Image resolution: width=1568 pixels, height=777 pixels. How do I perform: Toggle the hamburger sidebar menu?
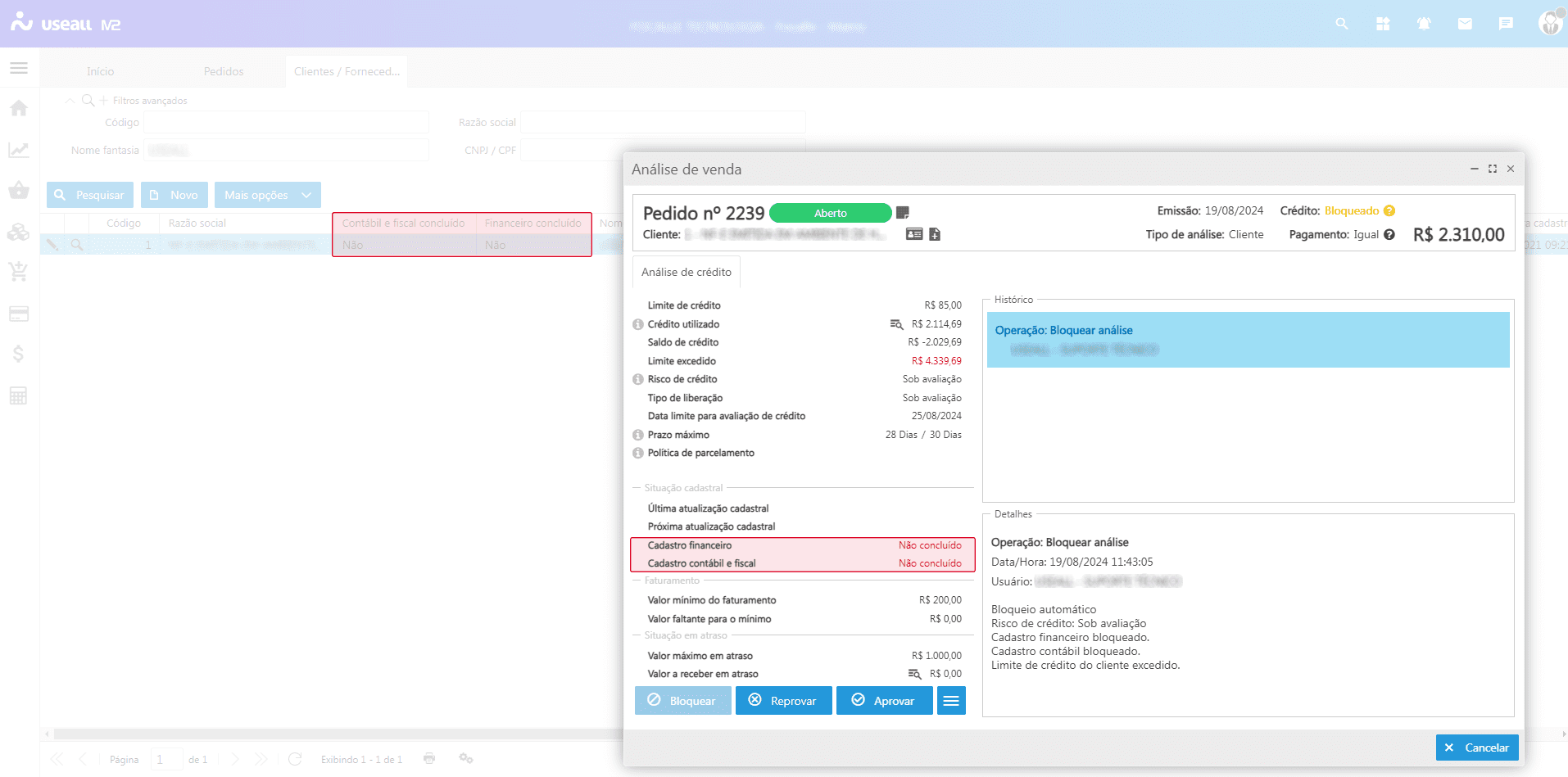pyautogui.click(x=19, y=68)
